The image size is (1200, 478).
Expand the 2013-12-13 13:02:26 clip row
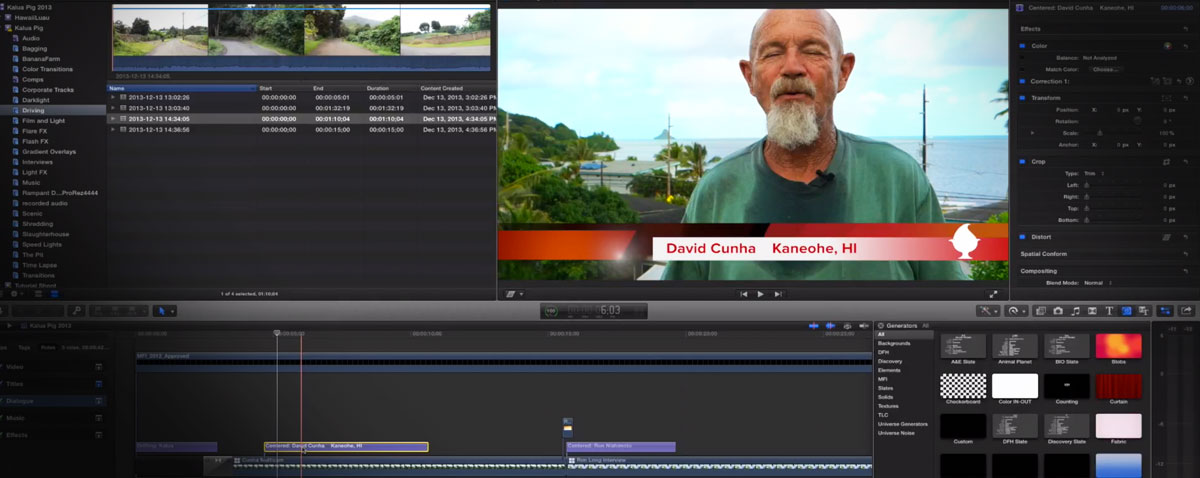[x=113, y=97]
